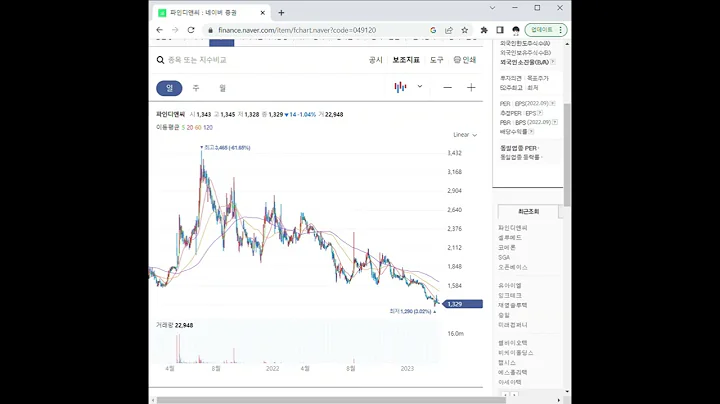Click scrollbar up arrow at top right
This screenshot has width=720, height=404.
tap(567, 44)
